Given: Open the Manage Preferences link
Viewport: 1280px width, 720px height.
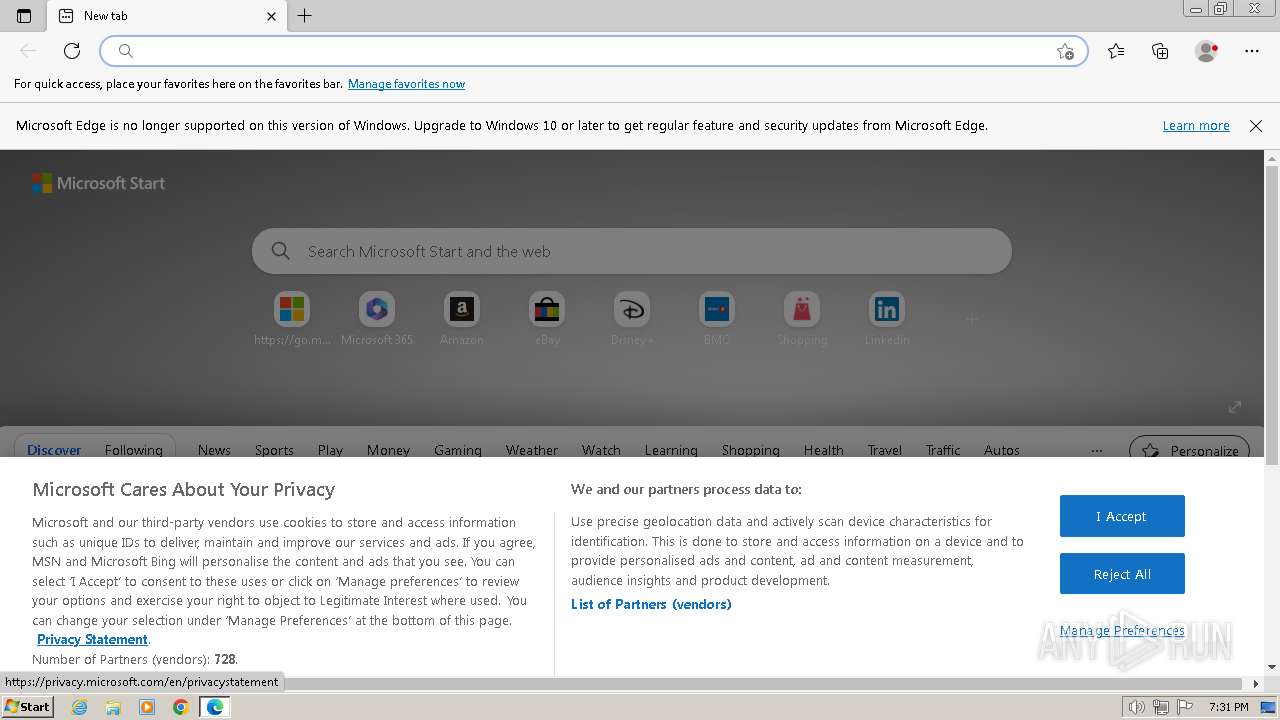Looking at the screenshot, I should pos(1122,631).
